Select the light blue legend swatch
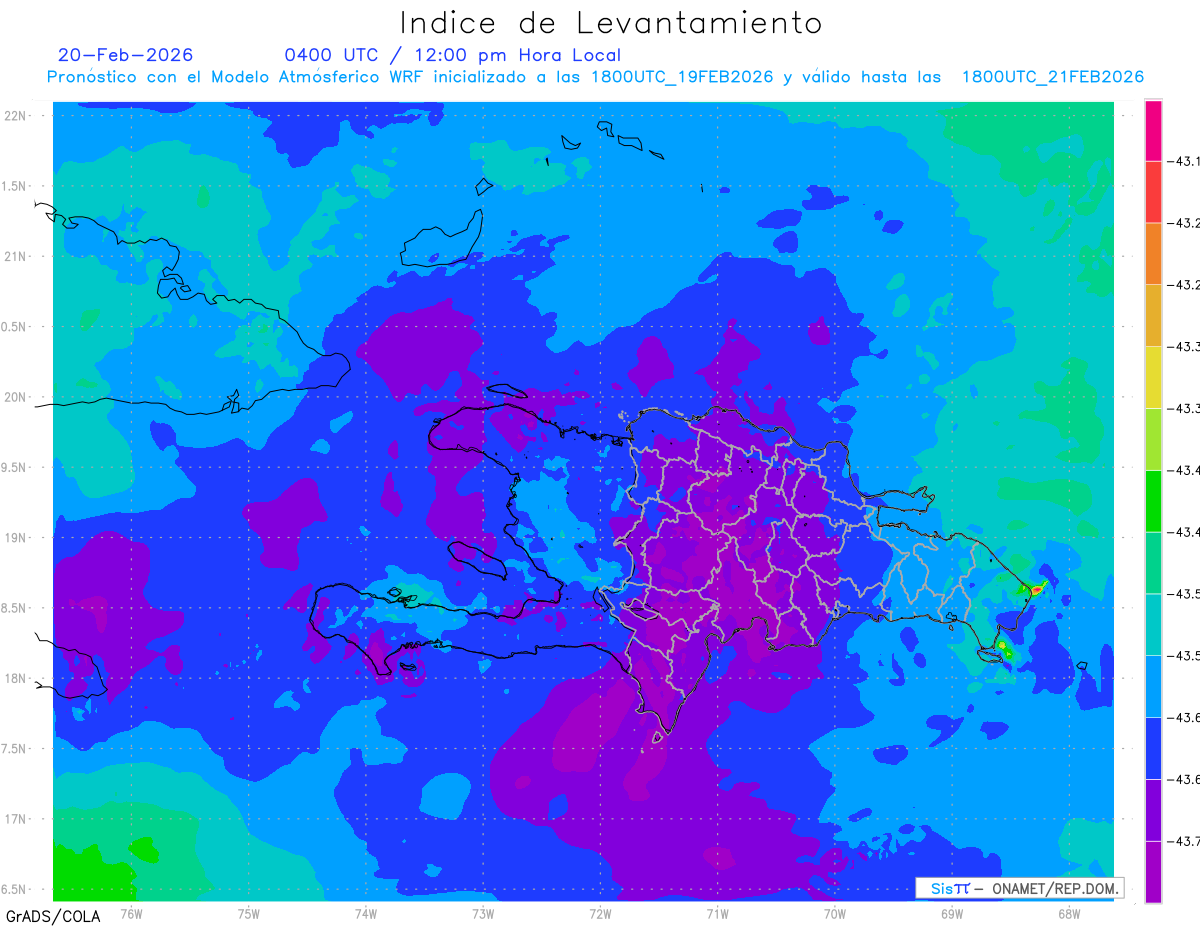The width and height of the screenshot is (1200, 927). [1153, 686]
